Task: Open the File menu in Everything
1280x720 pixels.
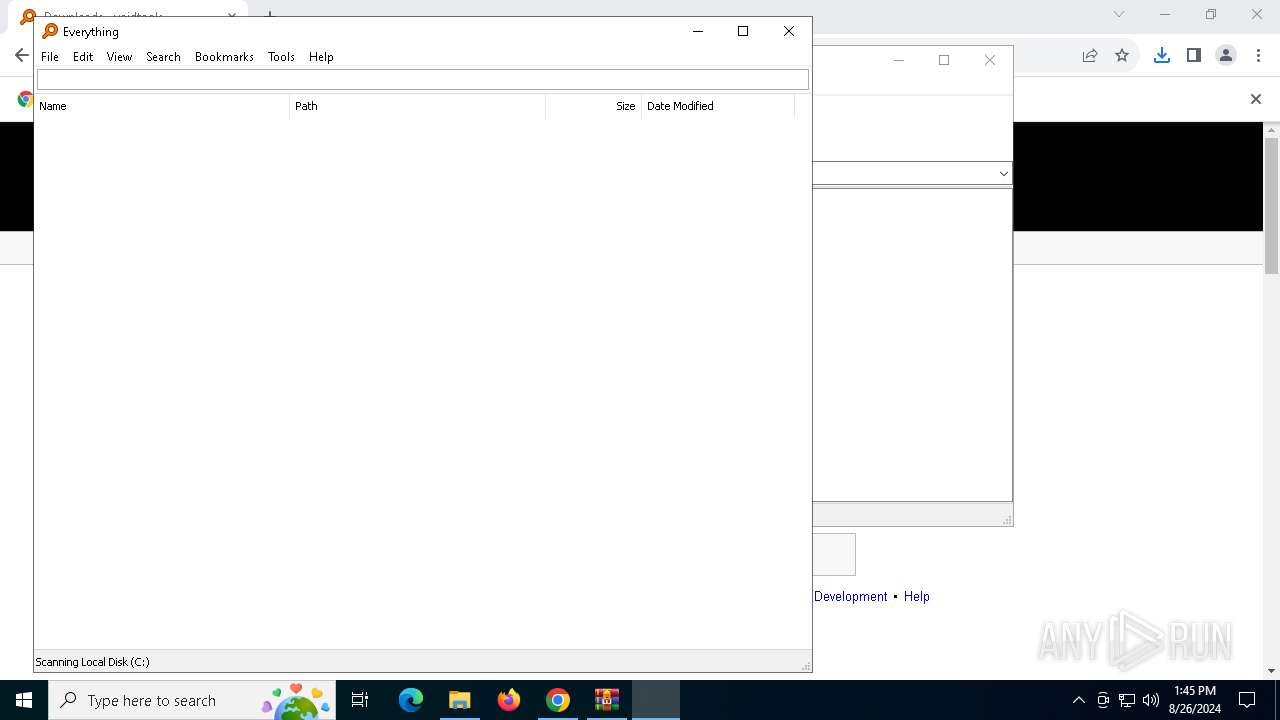Action: click(x=50, y=57)
